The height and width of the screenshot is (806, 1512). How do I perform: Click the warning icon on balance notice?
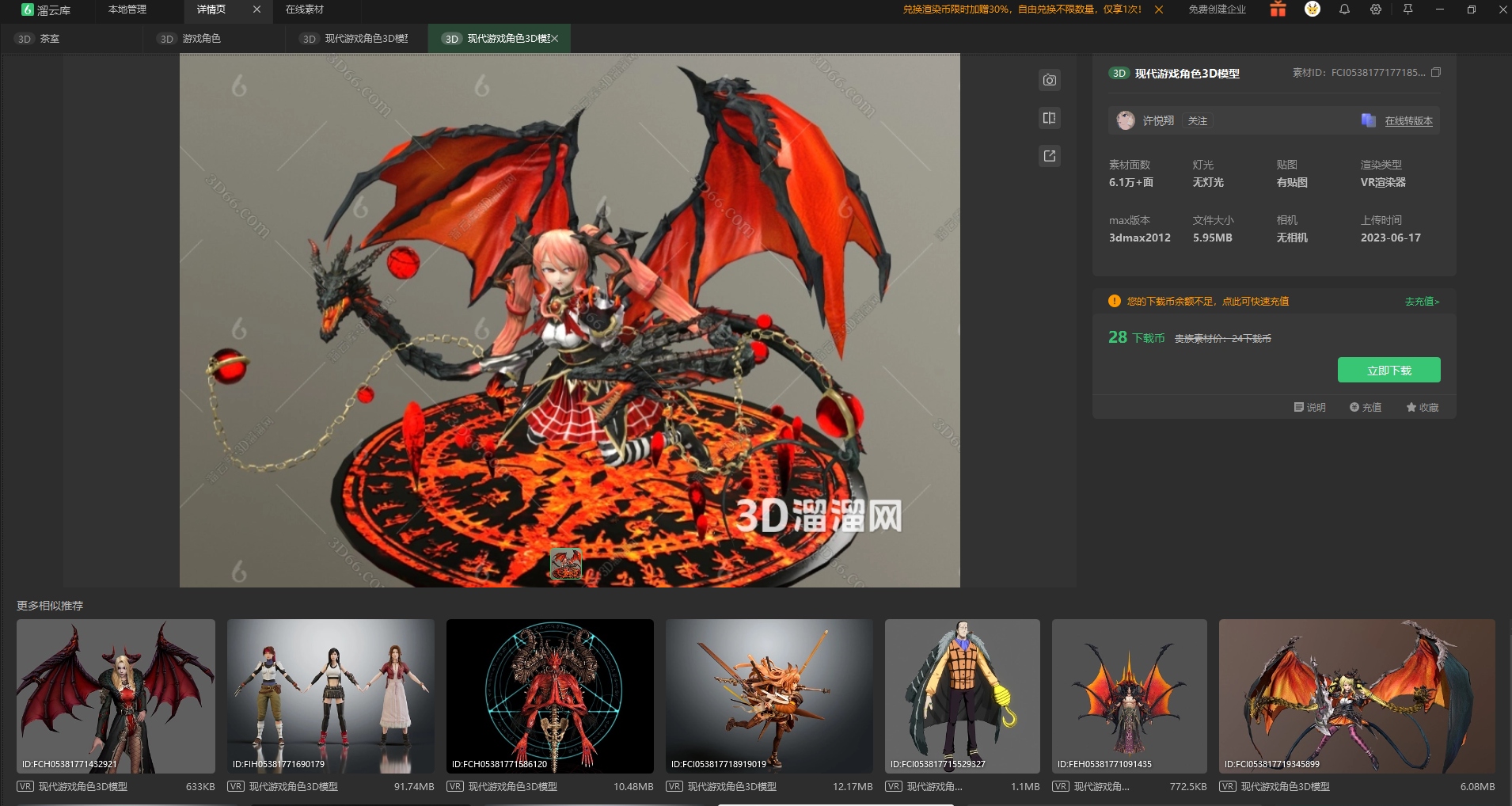point(1115,301)
